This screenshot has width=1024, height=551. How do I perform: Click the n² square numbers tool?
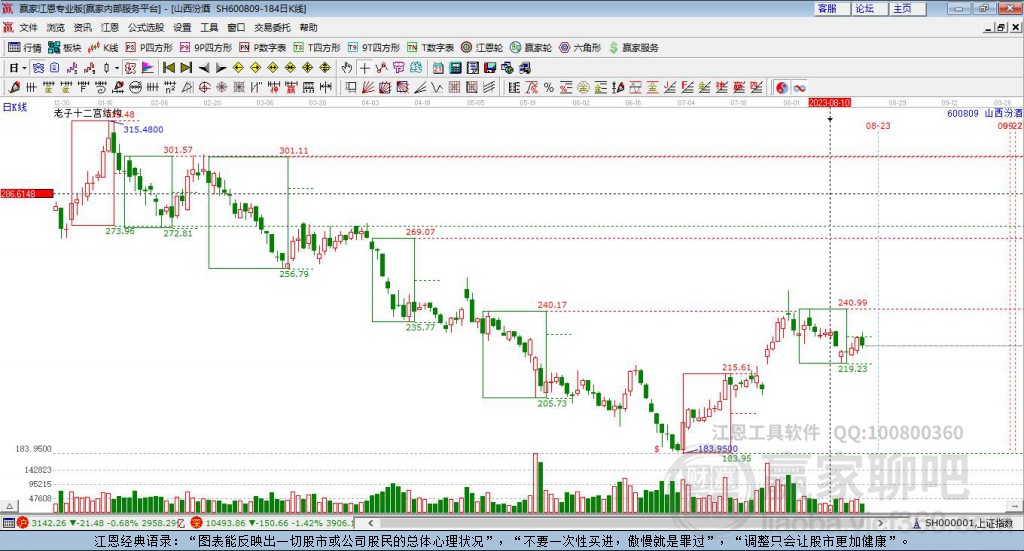[170, 87]
